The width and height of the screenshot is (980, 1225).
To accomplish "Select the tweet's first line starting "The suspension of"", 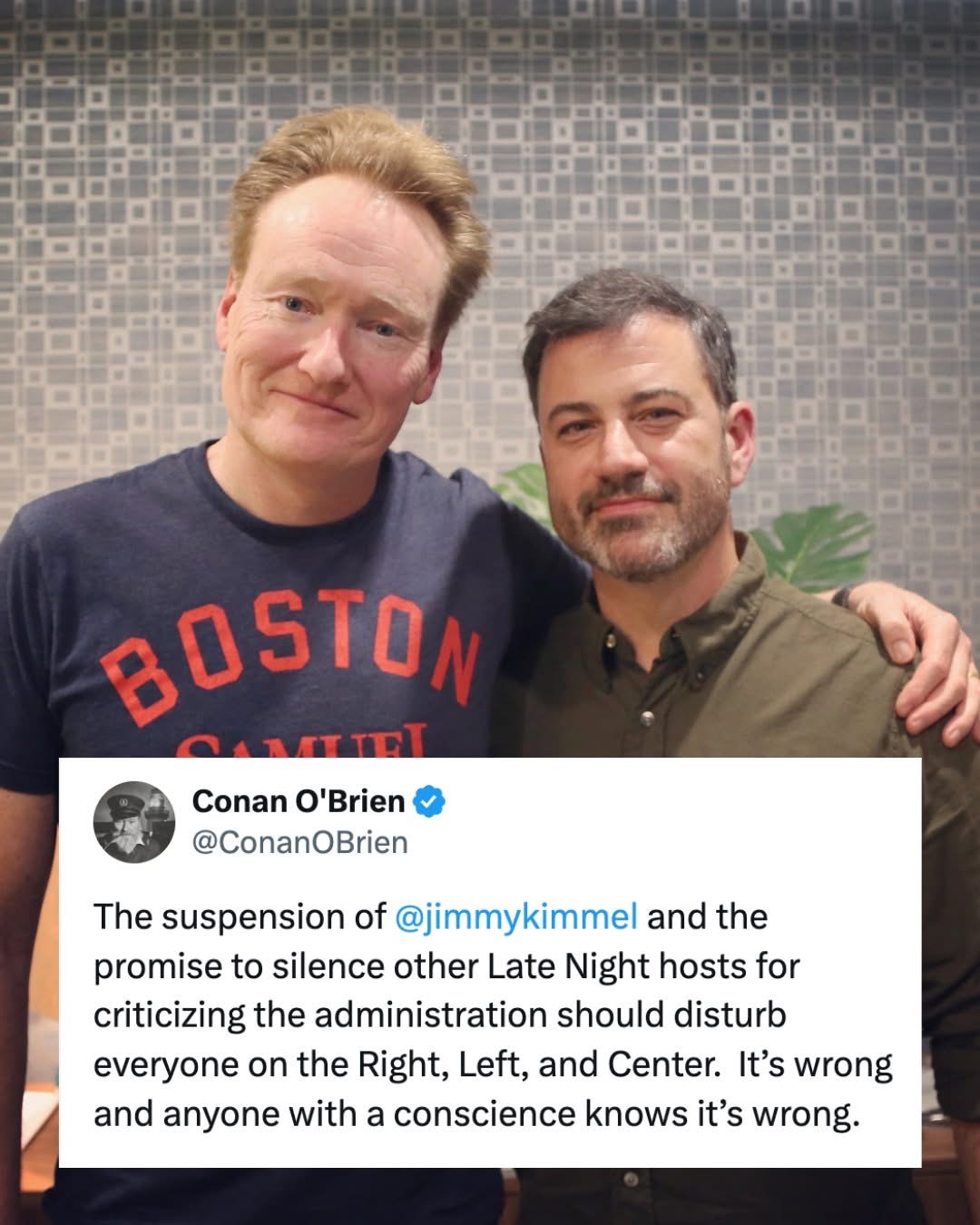I will (431, 917).
